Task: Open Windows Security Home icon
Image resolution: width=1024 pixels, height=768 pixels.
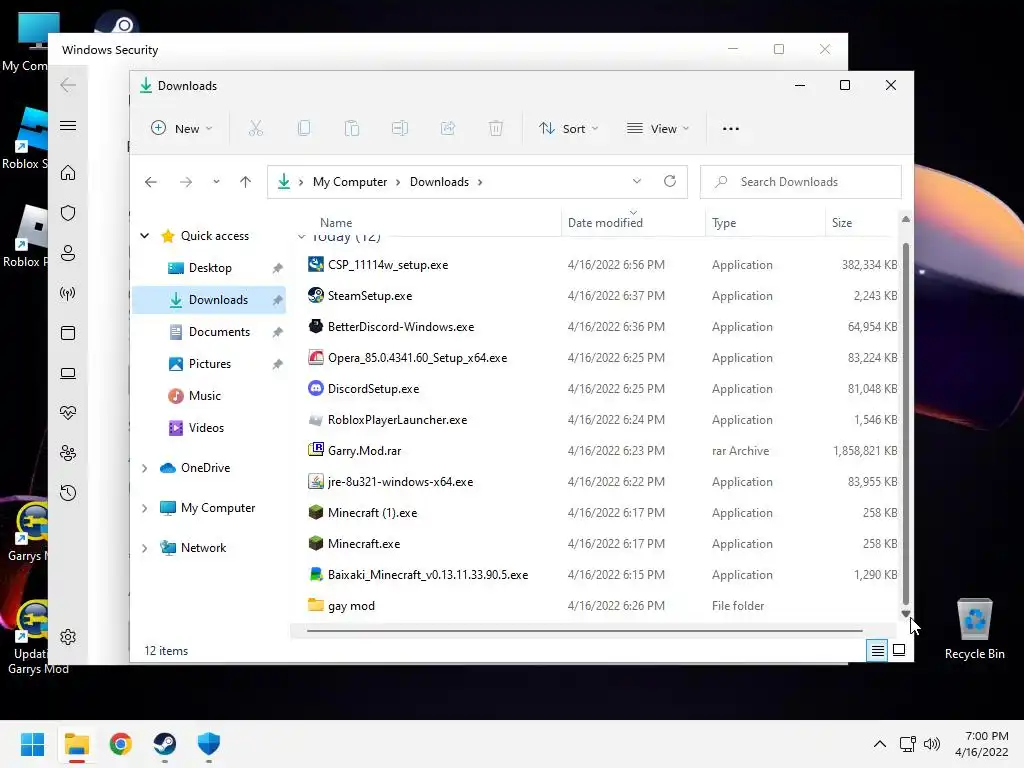Action: (x=68, y=173)
